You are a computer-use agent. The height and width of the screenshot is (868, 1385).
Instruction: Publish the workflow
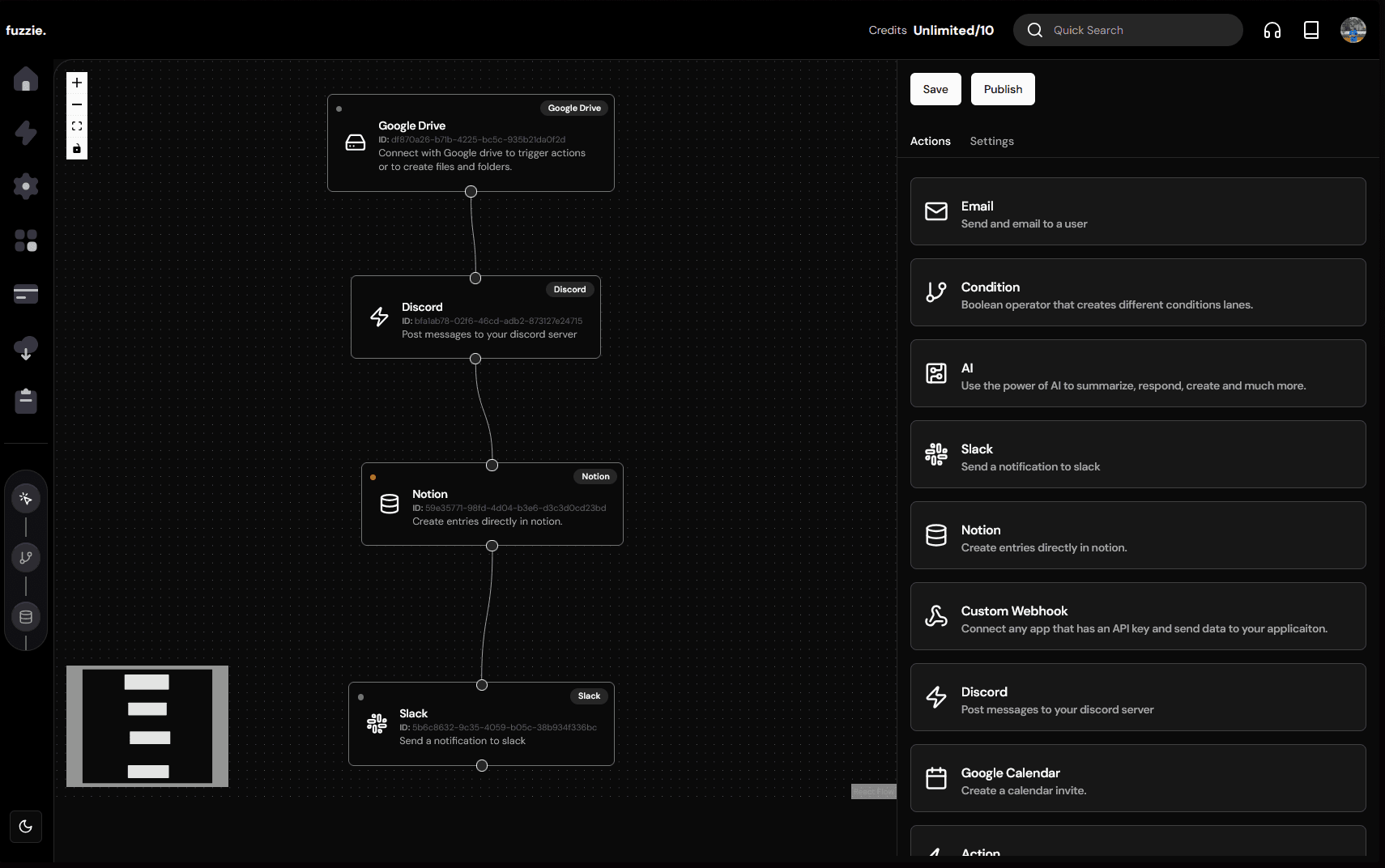pos(1003,89)
